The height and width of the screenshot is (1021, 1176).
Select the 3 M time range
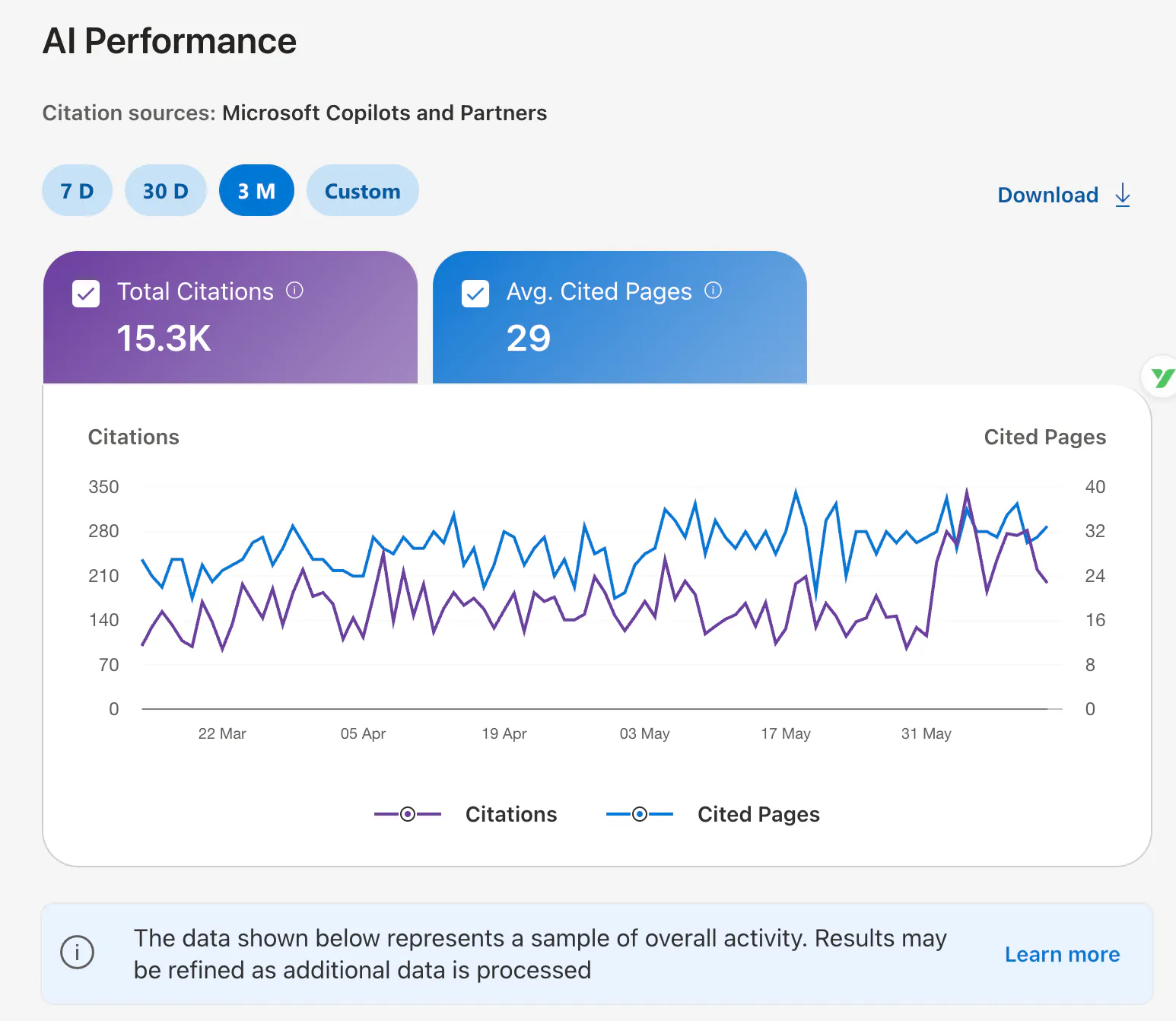point(256,190)
